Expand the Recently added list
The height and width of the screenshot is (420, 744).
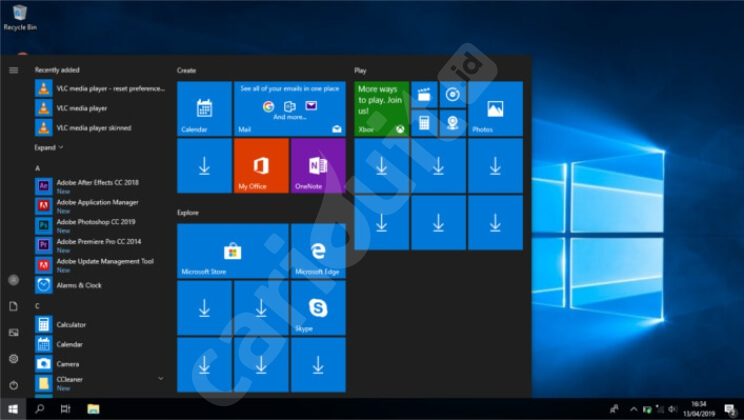(x=48, y=148)
